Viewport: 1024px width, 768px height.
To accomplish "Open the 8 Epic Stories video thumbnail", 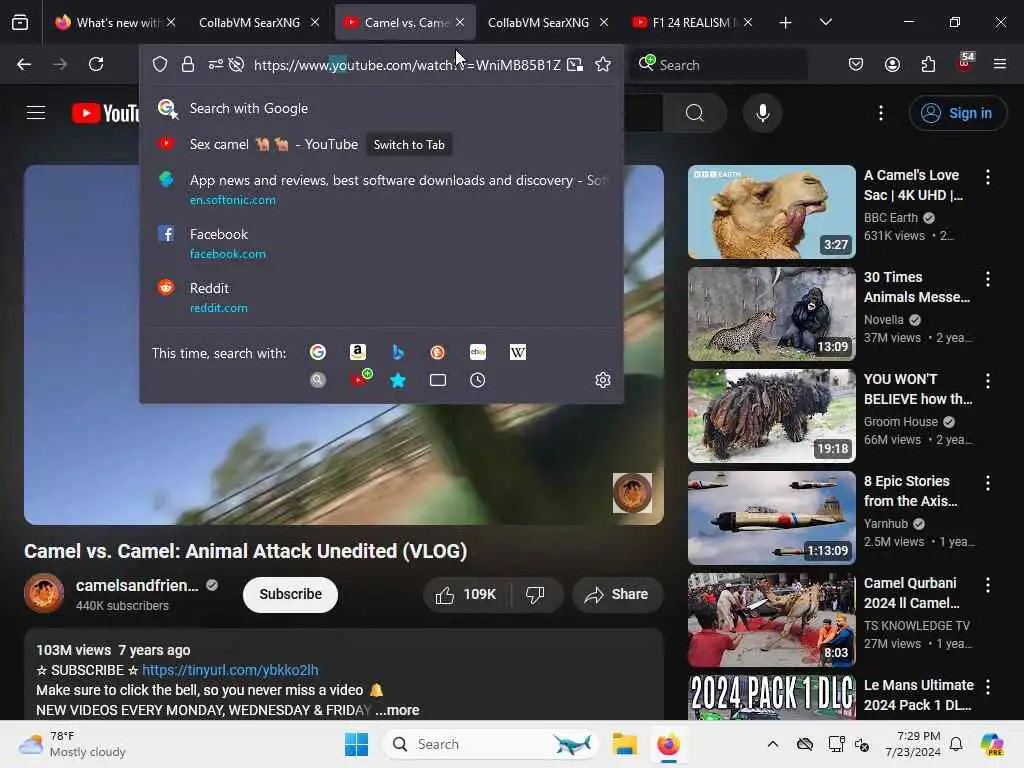I will coord(772,517).
